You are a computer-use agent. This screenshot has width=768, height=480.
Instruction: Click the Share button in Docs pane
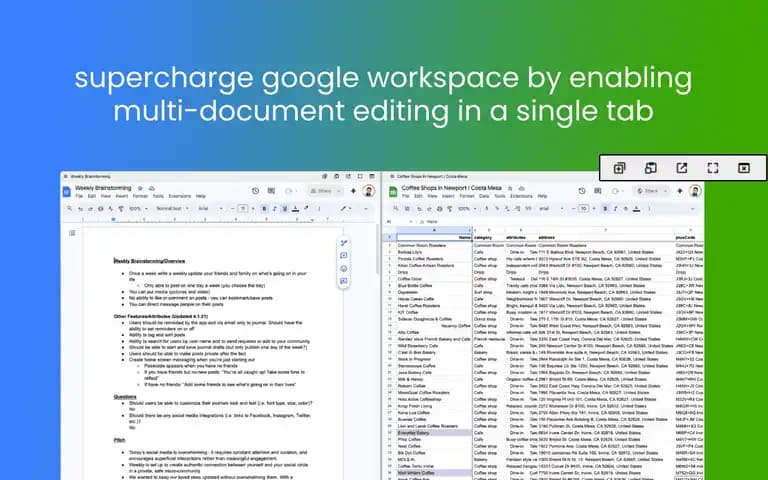(321, 191)
